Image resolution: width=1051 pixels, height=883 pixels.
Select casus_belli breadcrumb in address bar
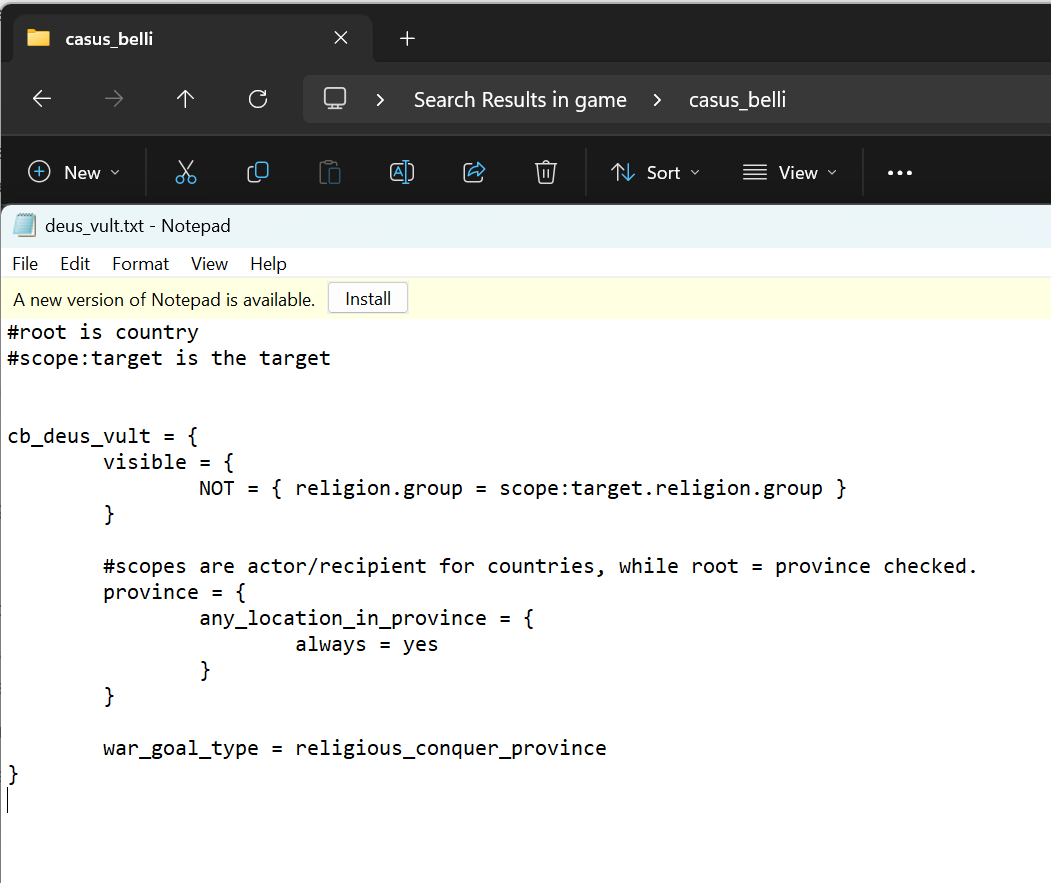737,100
